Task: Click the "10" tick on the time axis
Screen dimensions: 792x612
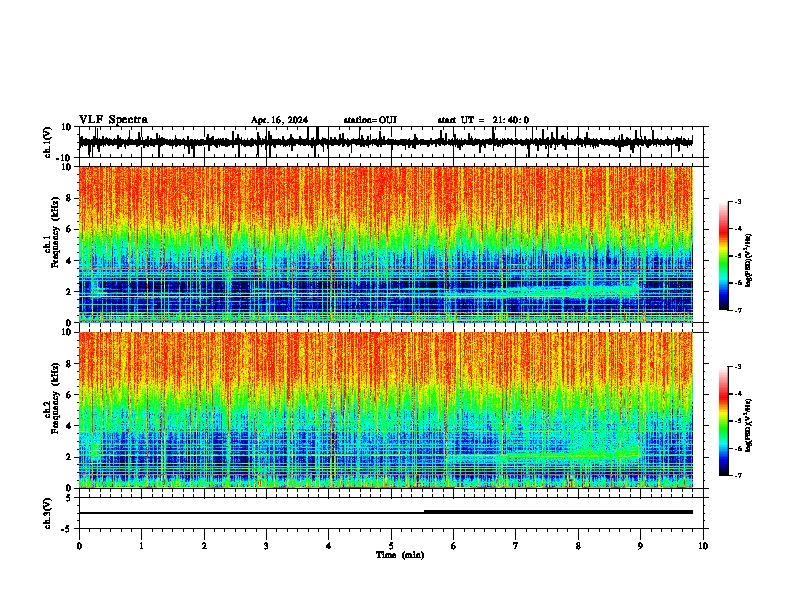Action: click(703, 546)
